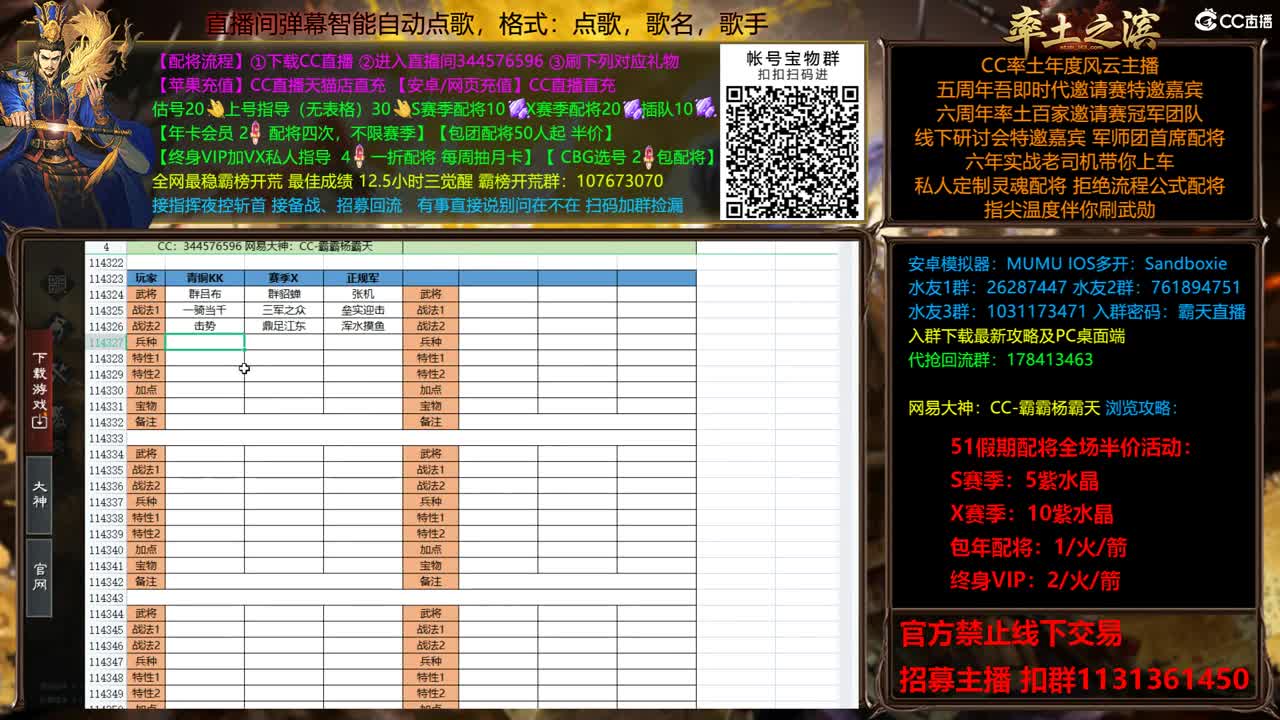Screen dimensions: 1280x720
Task: Select row header 114328
Action: click(105, 358)
